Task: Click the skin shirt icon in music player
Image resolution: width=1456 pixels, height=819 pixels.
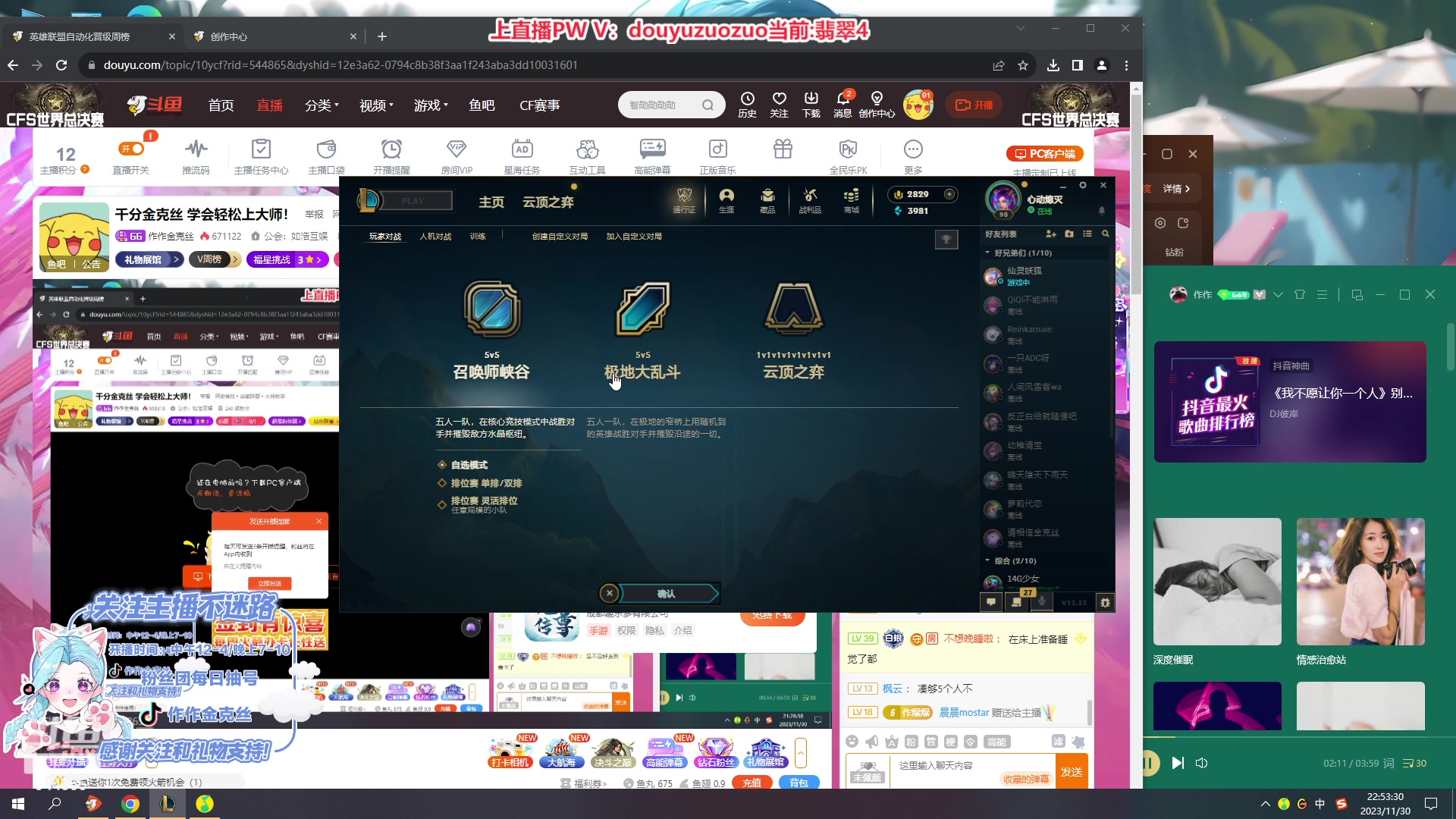Action: 1300,295
